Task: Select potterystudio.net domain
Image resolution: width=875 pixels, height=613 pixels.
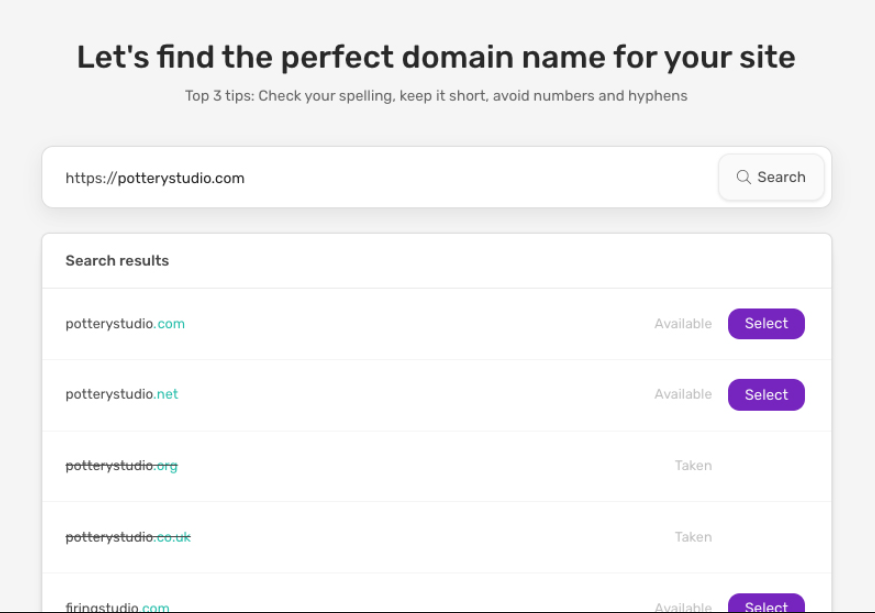Action: pos(766,395)
